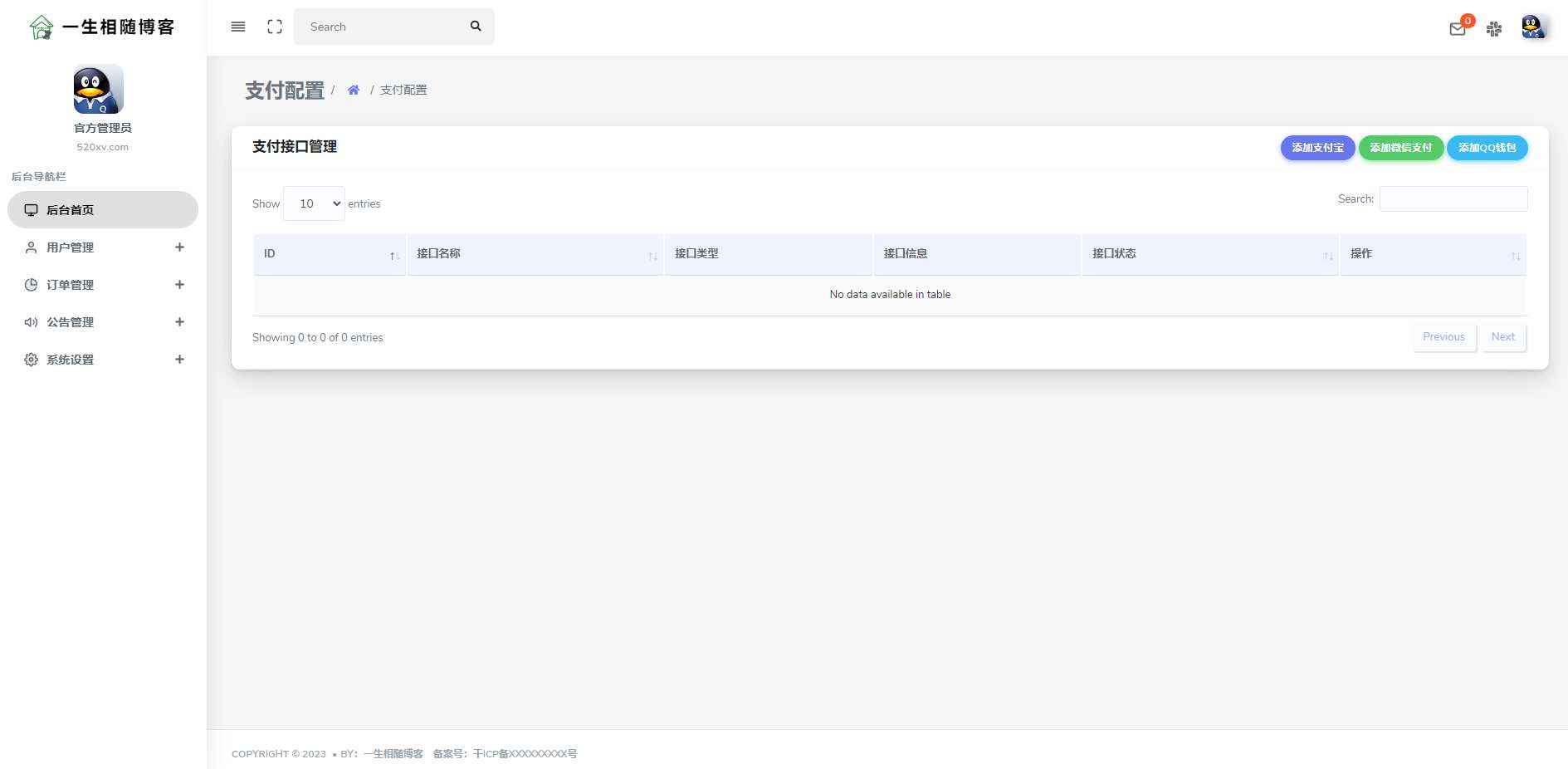The width and height of the screenshot is (1568, 769).
Task: Toggle sorting on the 接口状态 column
Action: 1324,255
